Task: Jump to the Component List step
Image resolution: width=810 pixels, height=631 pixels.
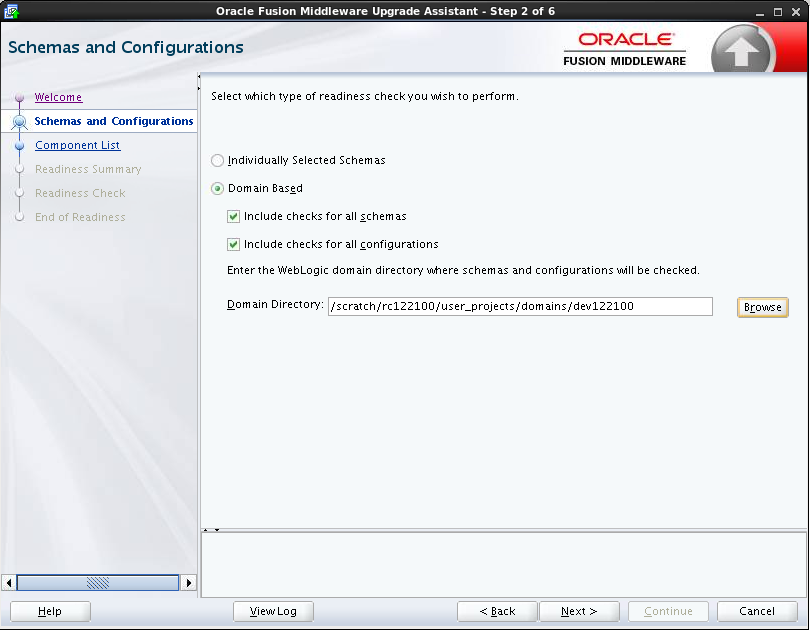Action: tap(77, 145)
